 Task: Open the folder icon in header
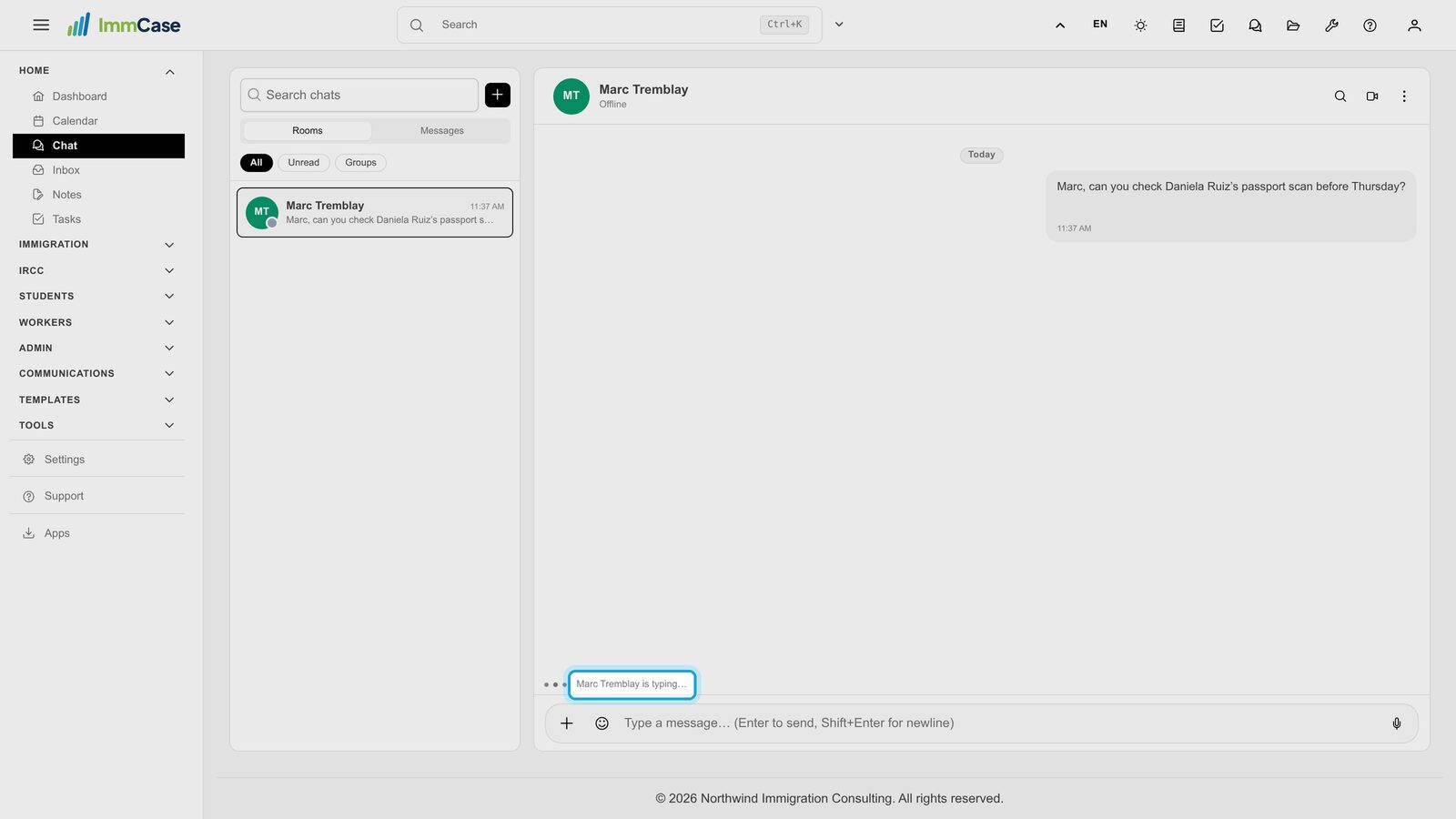[x=1293, y=25]
